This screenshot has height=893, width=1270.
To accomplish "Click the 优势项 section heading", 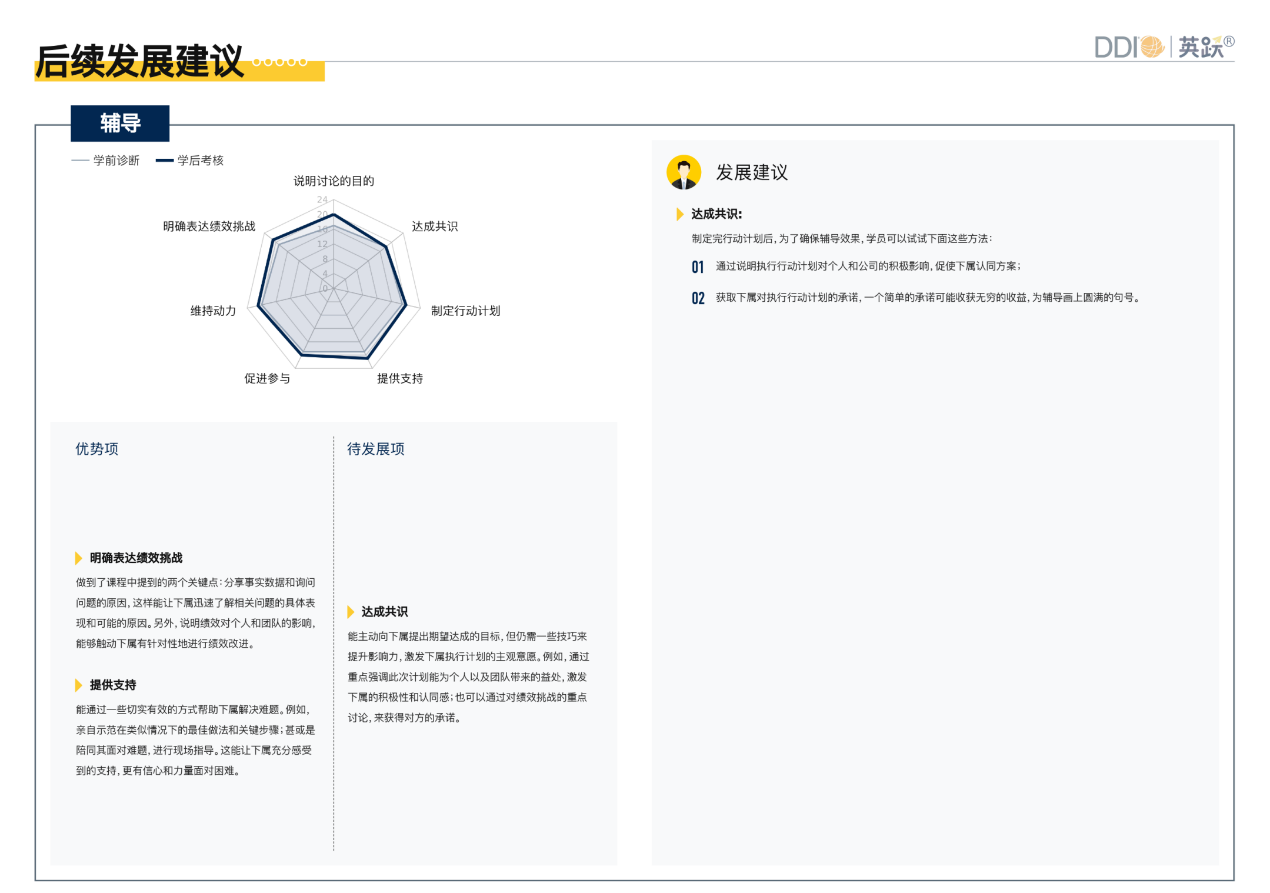I will (x=97, y=449).
